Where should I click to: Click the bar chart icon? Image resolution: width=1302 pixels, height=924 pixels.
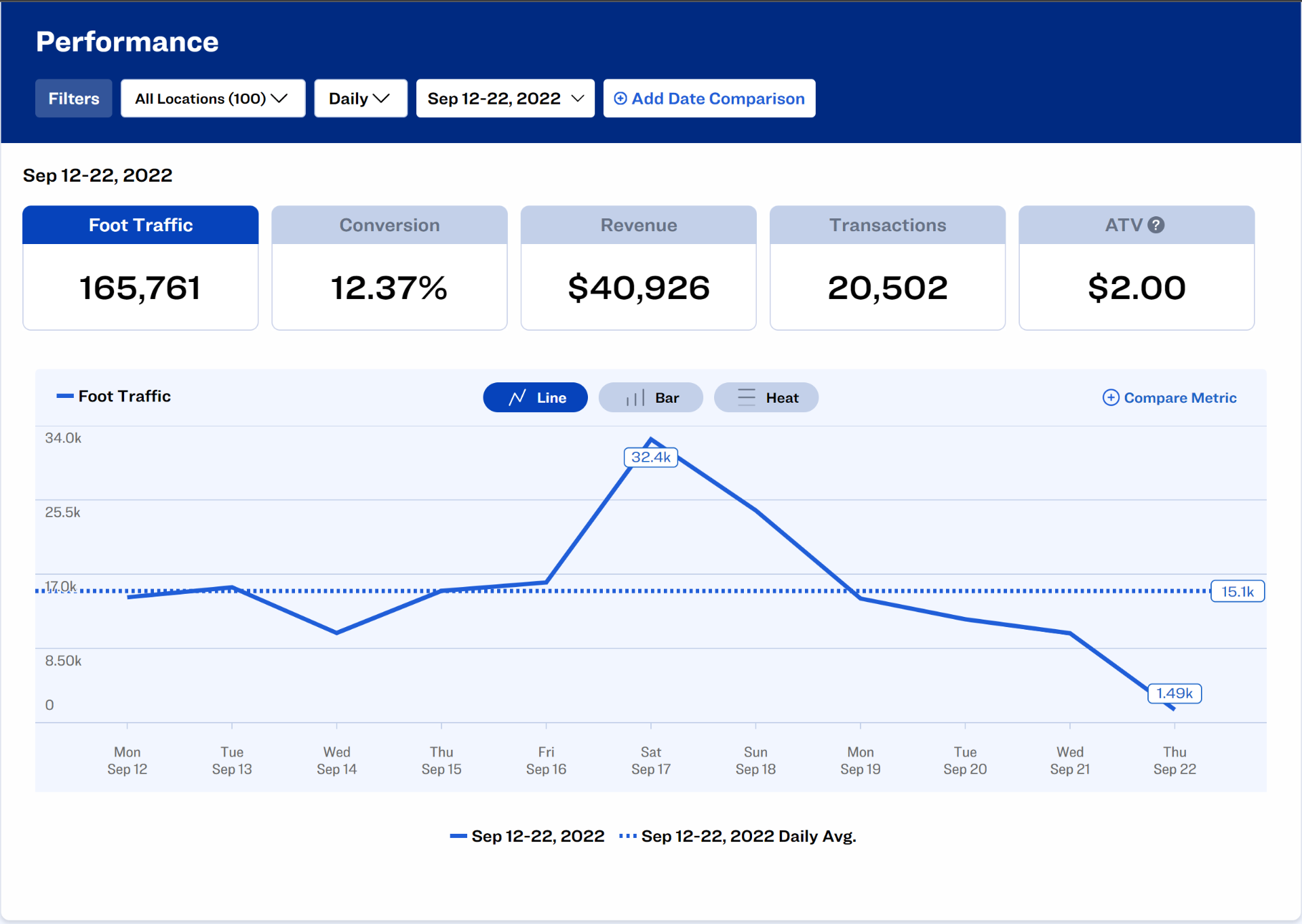click(635, 398)
